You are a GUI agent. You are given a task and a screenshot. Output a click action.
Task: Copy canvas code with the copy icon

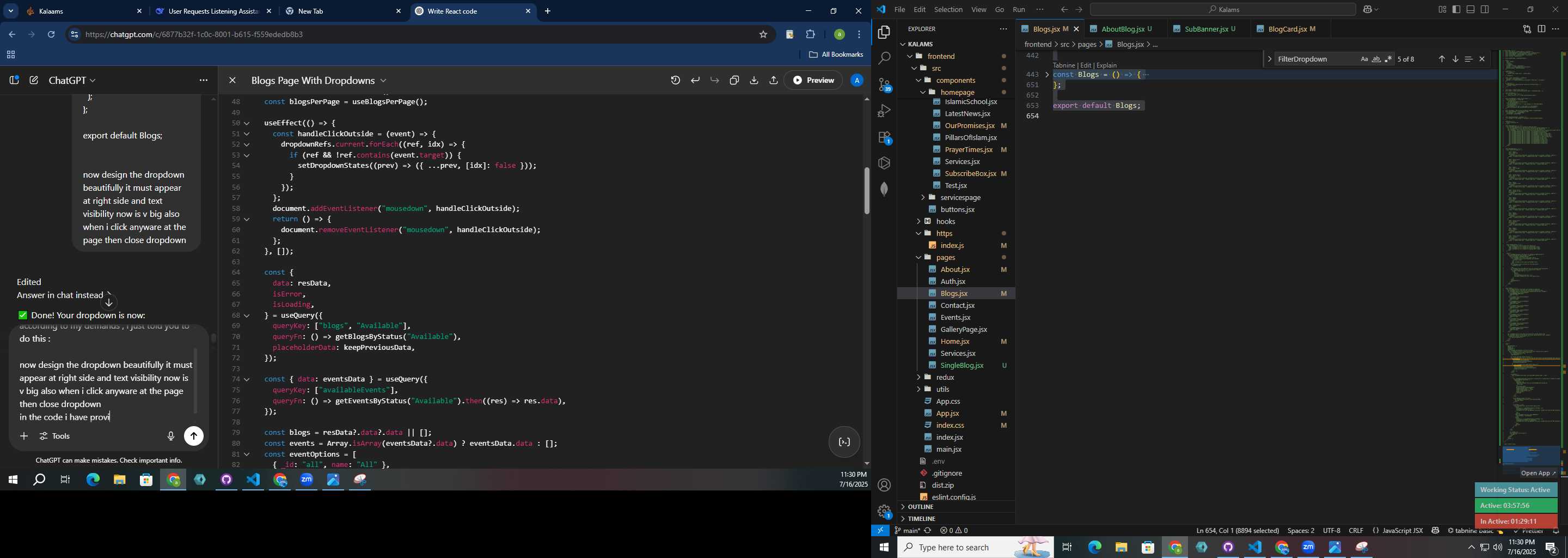tap(734, 81)
